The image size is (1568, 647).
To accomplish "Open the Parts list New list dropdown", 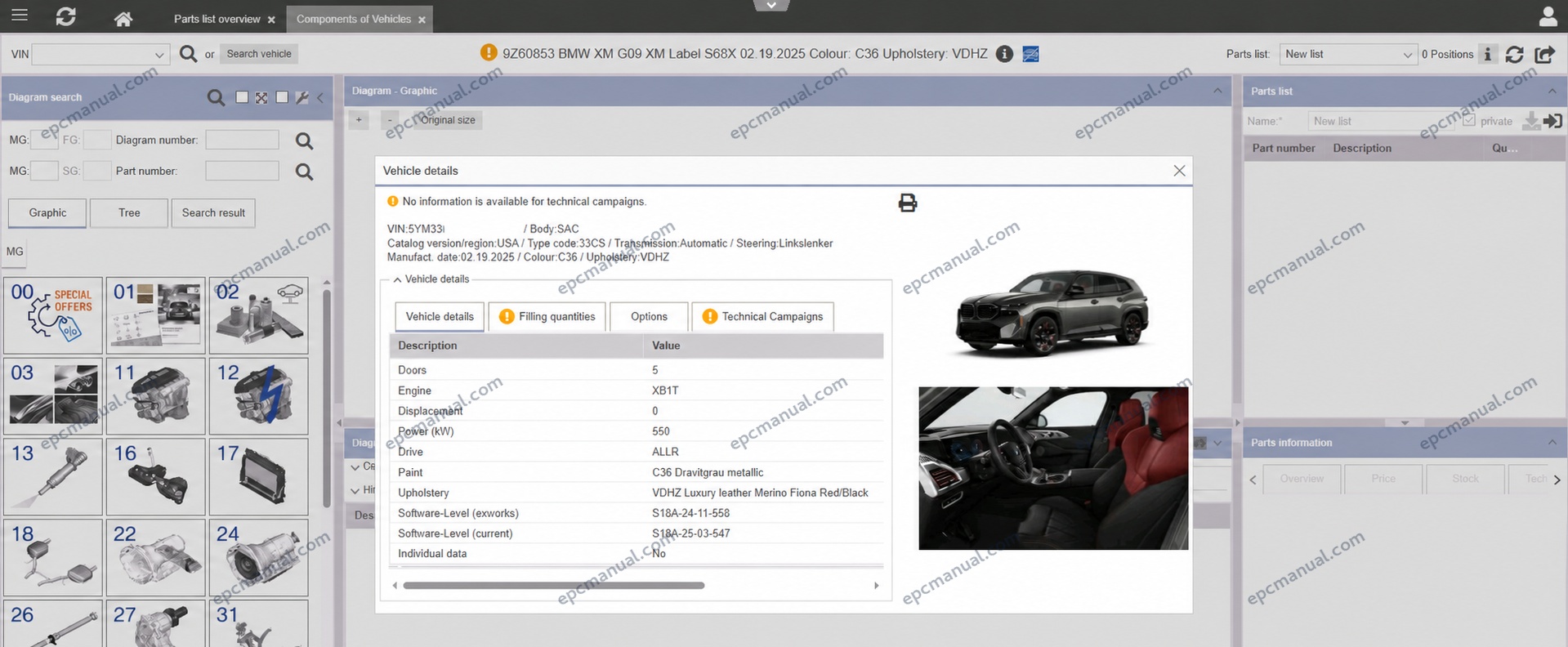I will click(x=1347, y=54).
